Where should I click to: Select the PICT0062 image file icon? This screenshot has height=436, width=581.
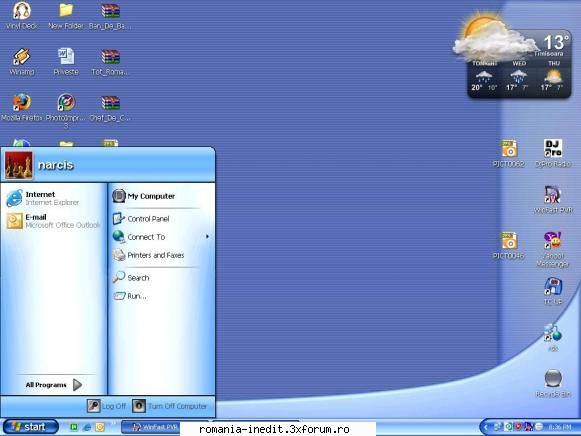pos(508,153)
